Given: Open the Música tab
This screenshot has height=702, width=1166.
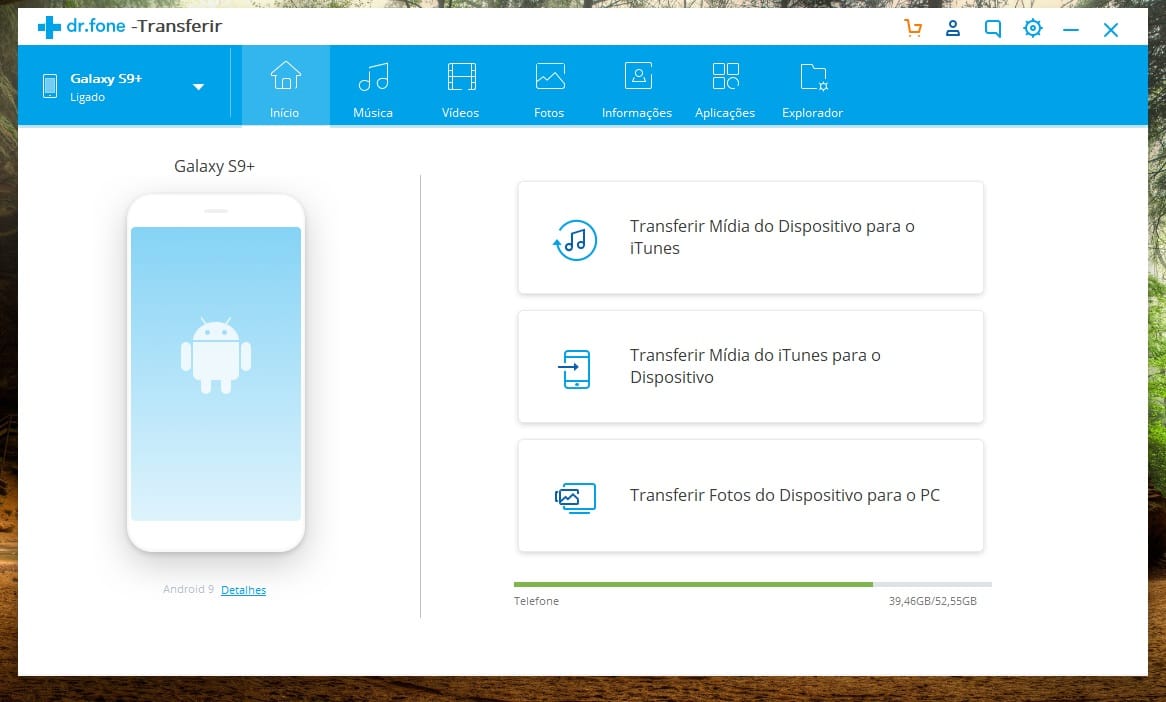Looking at the screenshot, I should pyautogui.click(x=373, y=88).
